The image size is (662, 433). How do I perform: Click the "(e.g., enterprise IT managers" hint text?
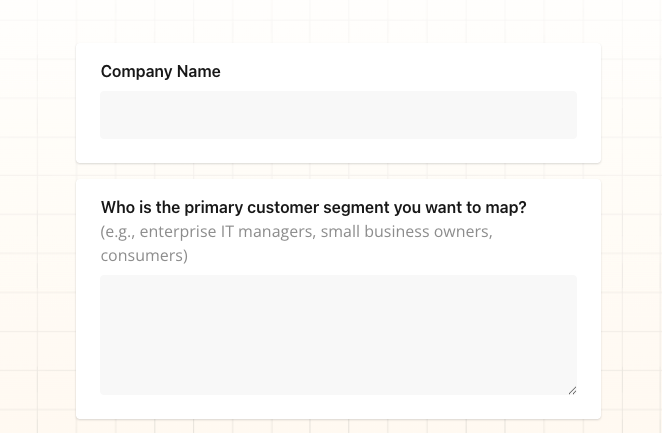point(207,232)
